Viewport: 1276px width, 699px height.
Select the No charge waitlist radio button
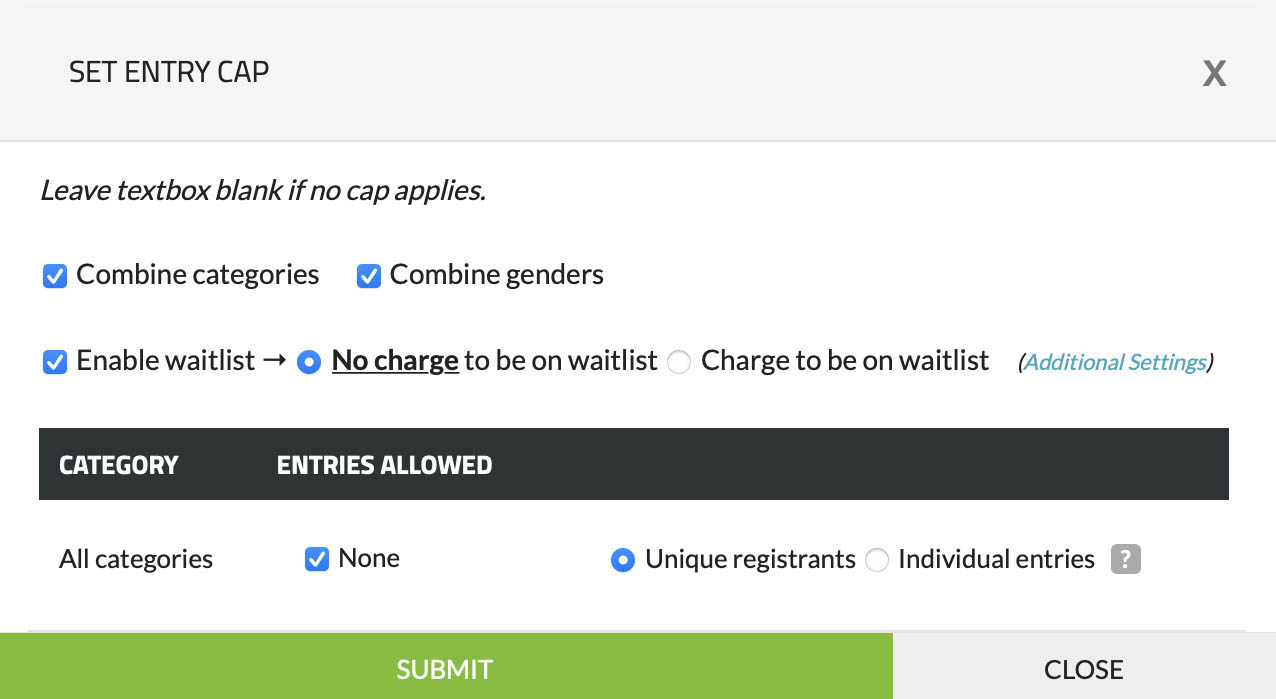[310, 362]
